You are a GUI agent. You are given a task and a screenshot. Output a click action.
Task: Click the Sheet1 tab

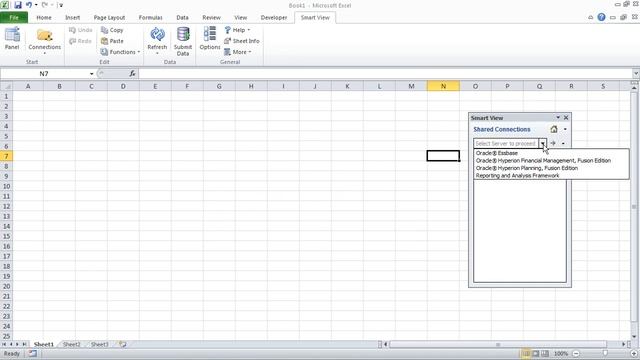pyautogui.click(x=43, y=344)
